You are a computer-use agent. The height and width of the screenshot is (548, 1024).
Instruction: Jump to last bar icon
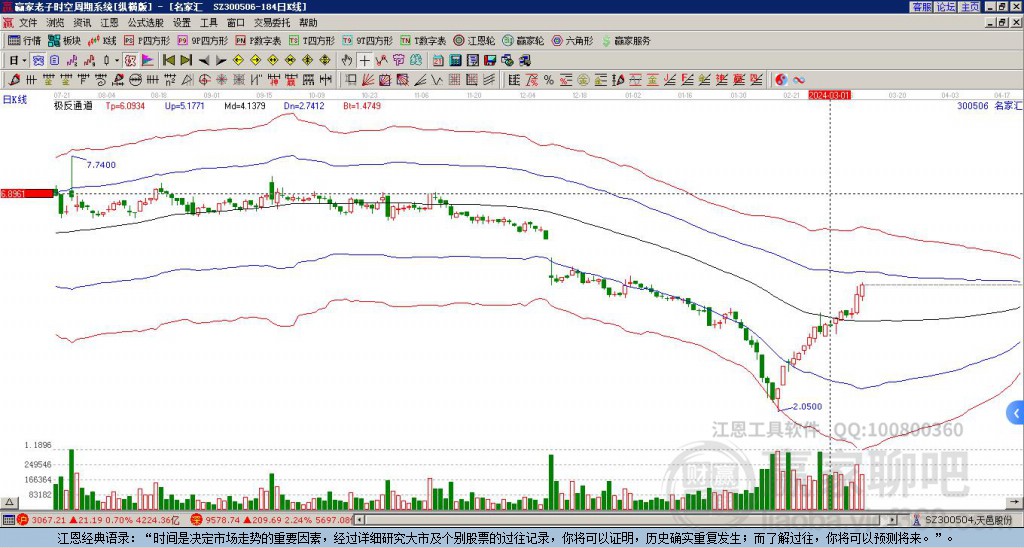tap(186, 61)
